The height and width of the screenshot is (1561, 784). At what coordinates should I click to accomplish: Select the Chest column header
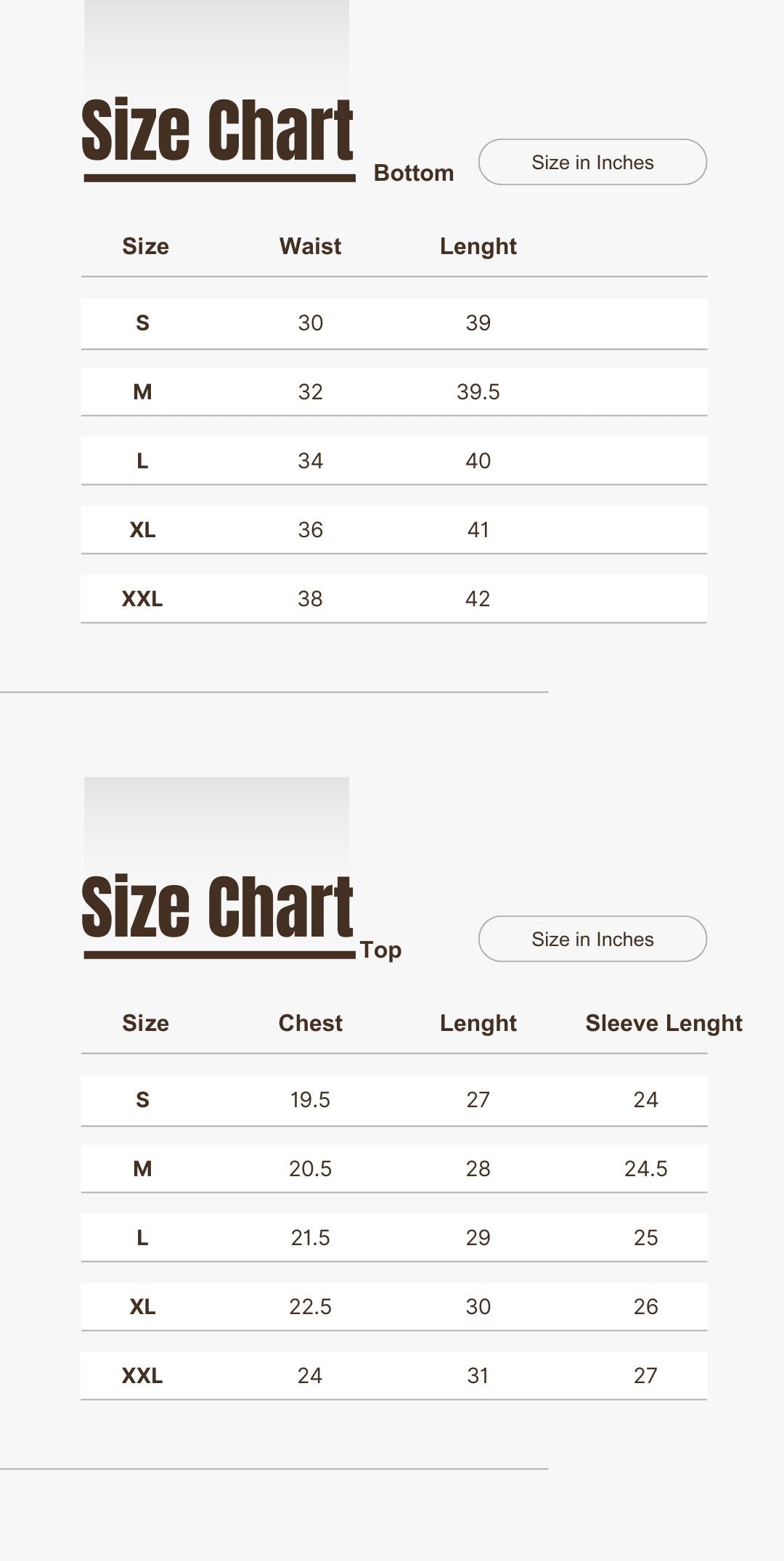310,1023
